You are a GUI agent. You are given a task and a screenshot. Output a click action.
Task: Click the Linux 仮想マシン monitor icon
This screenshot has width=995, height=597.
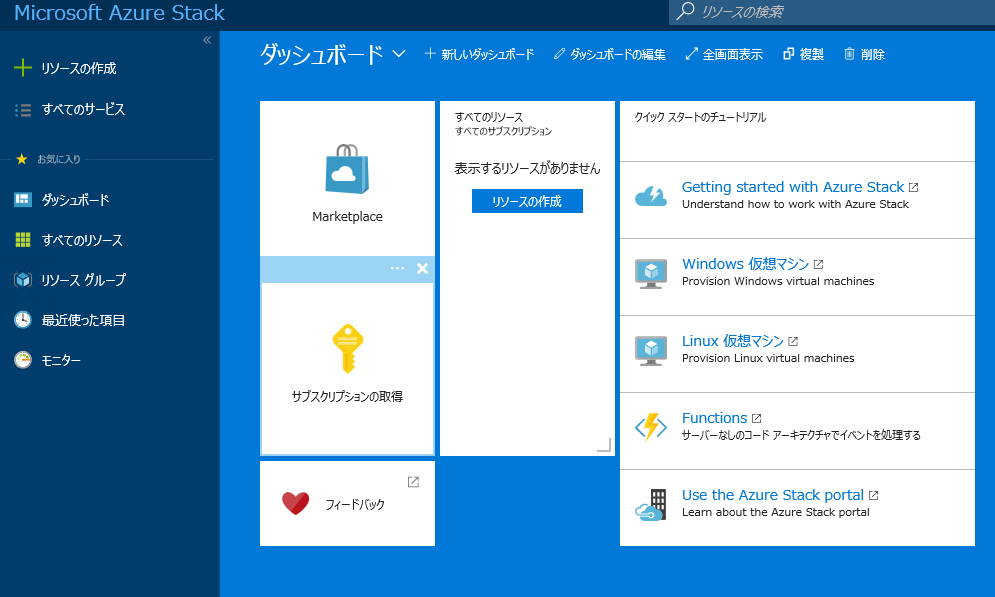[x=651, y=350]
